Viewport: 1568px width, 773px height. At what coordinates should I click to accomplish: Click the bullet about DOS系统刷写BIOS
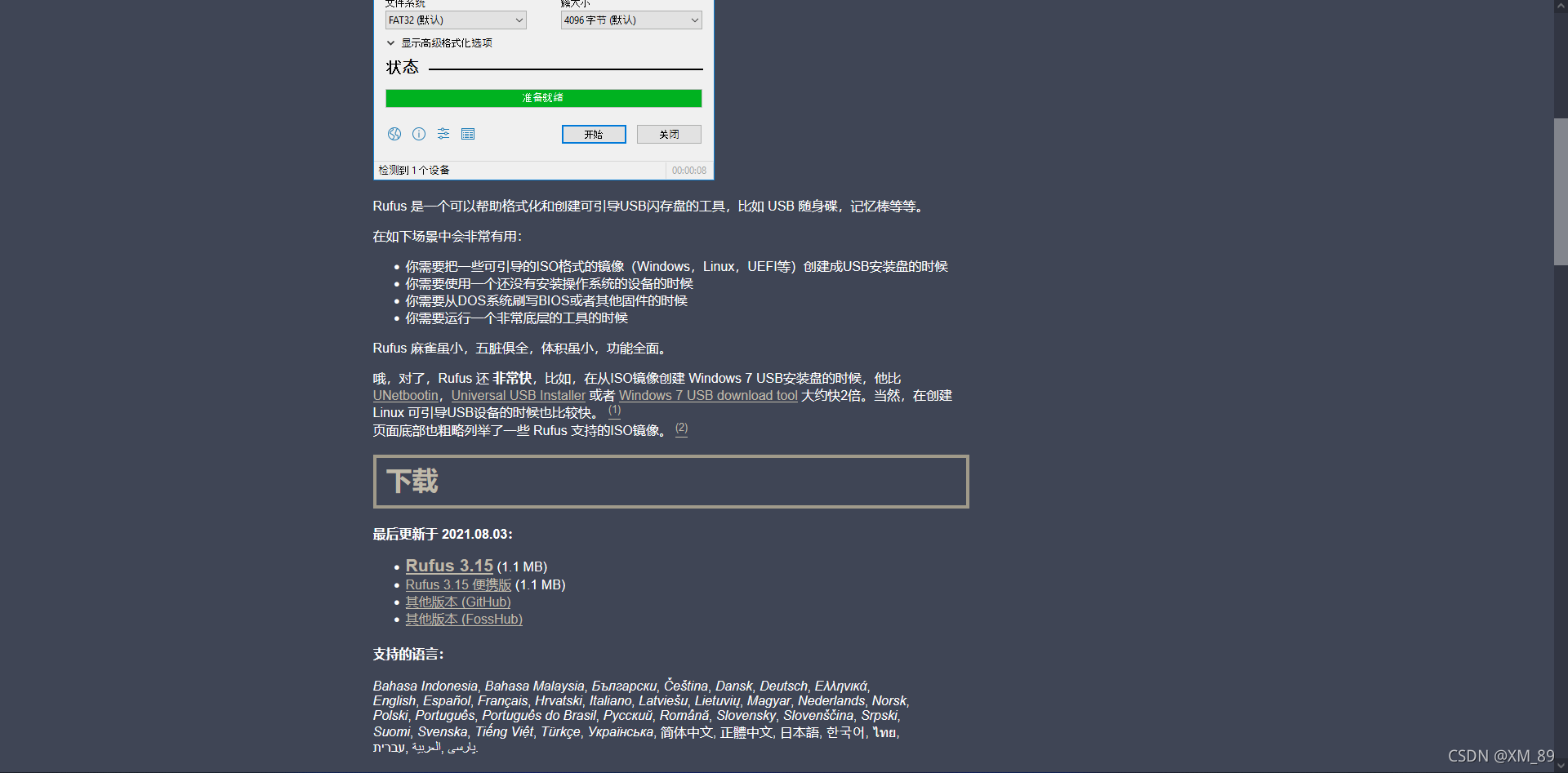point(546,301)
